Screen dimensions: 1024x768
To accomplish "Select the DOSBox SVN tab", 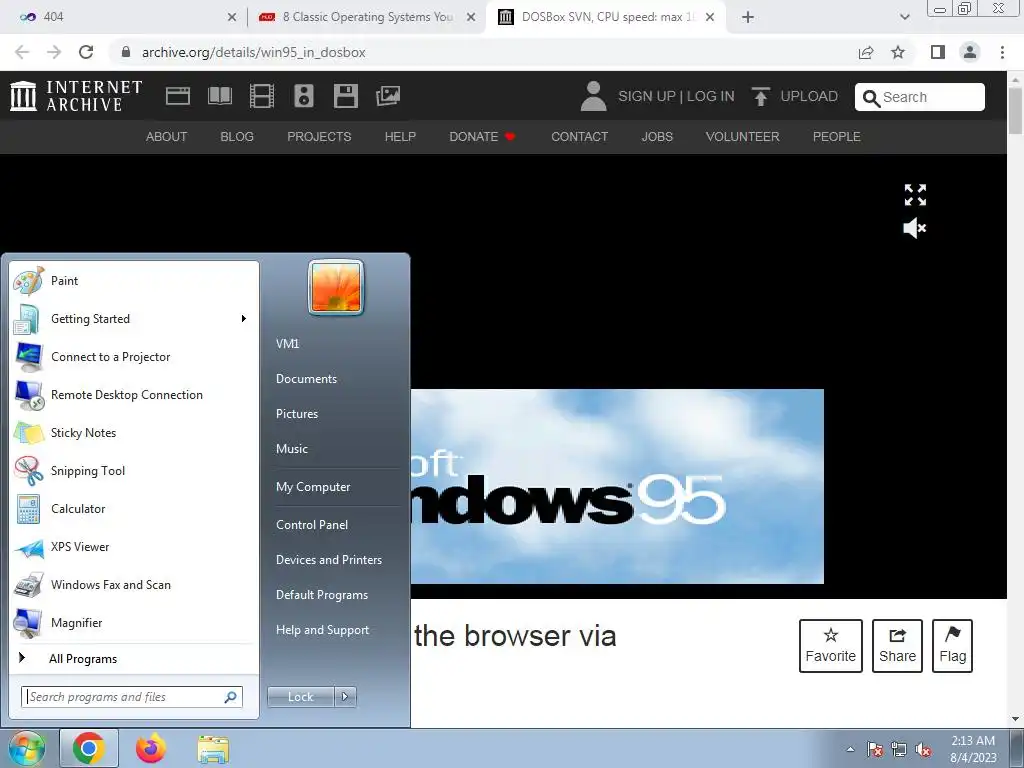I will [604, 17].
